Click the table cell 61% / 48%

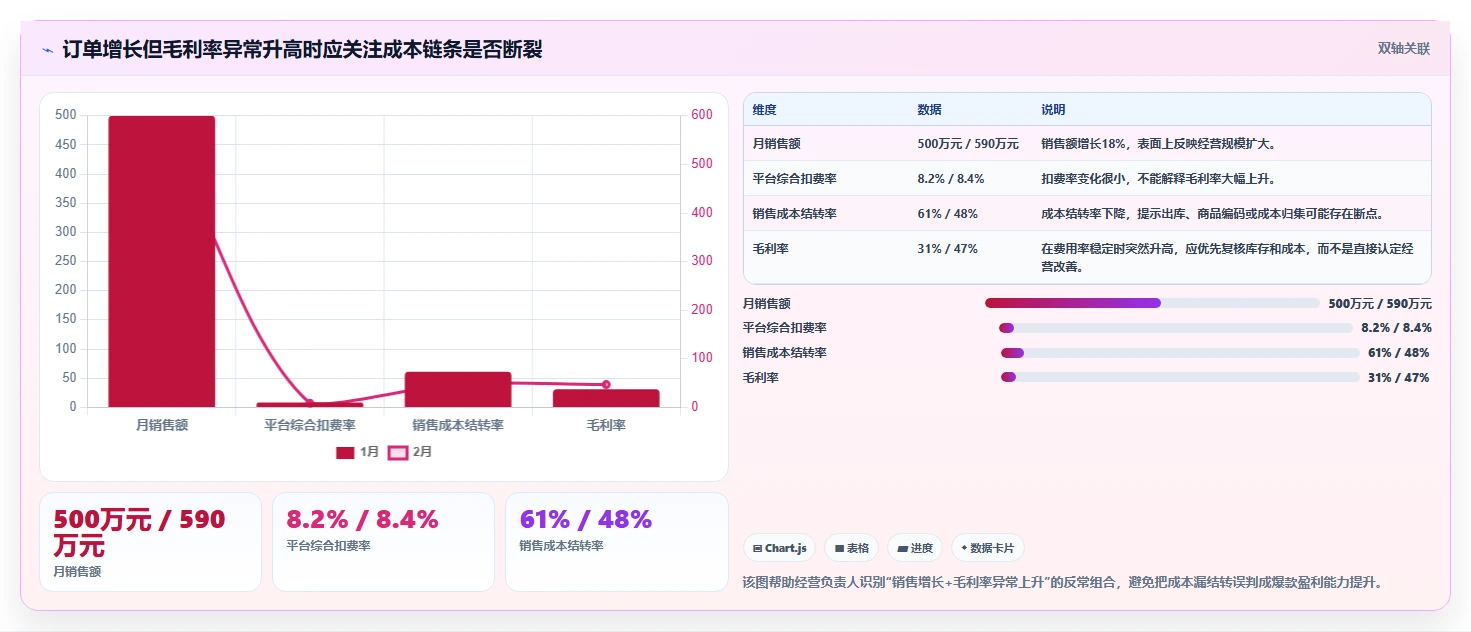tap(947, 214)
